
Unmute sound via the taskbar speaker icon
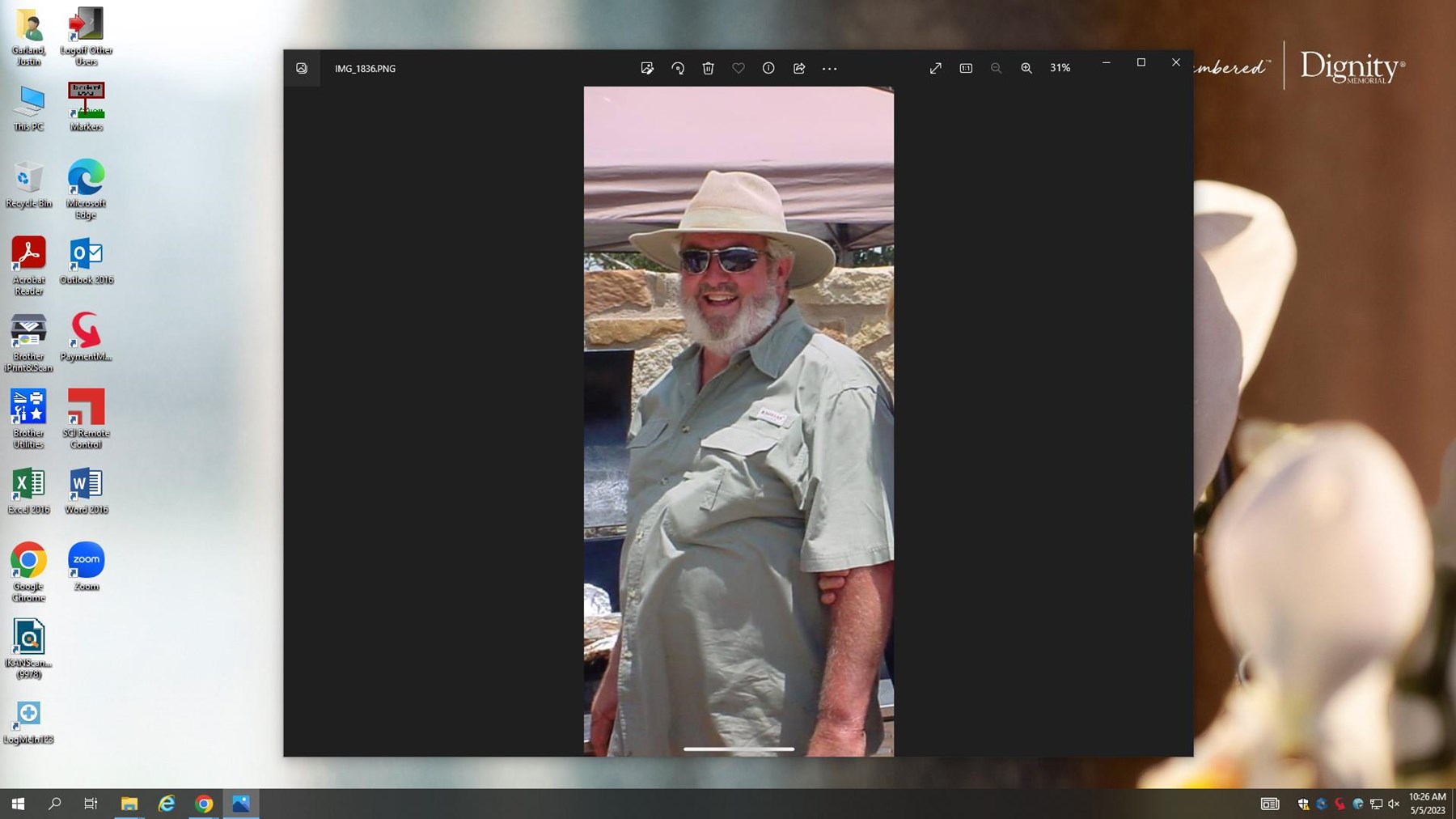pos(1394,804)
